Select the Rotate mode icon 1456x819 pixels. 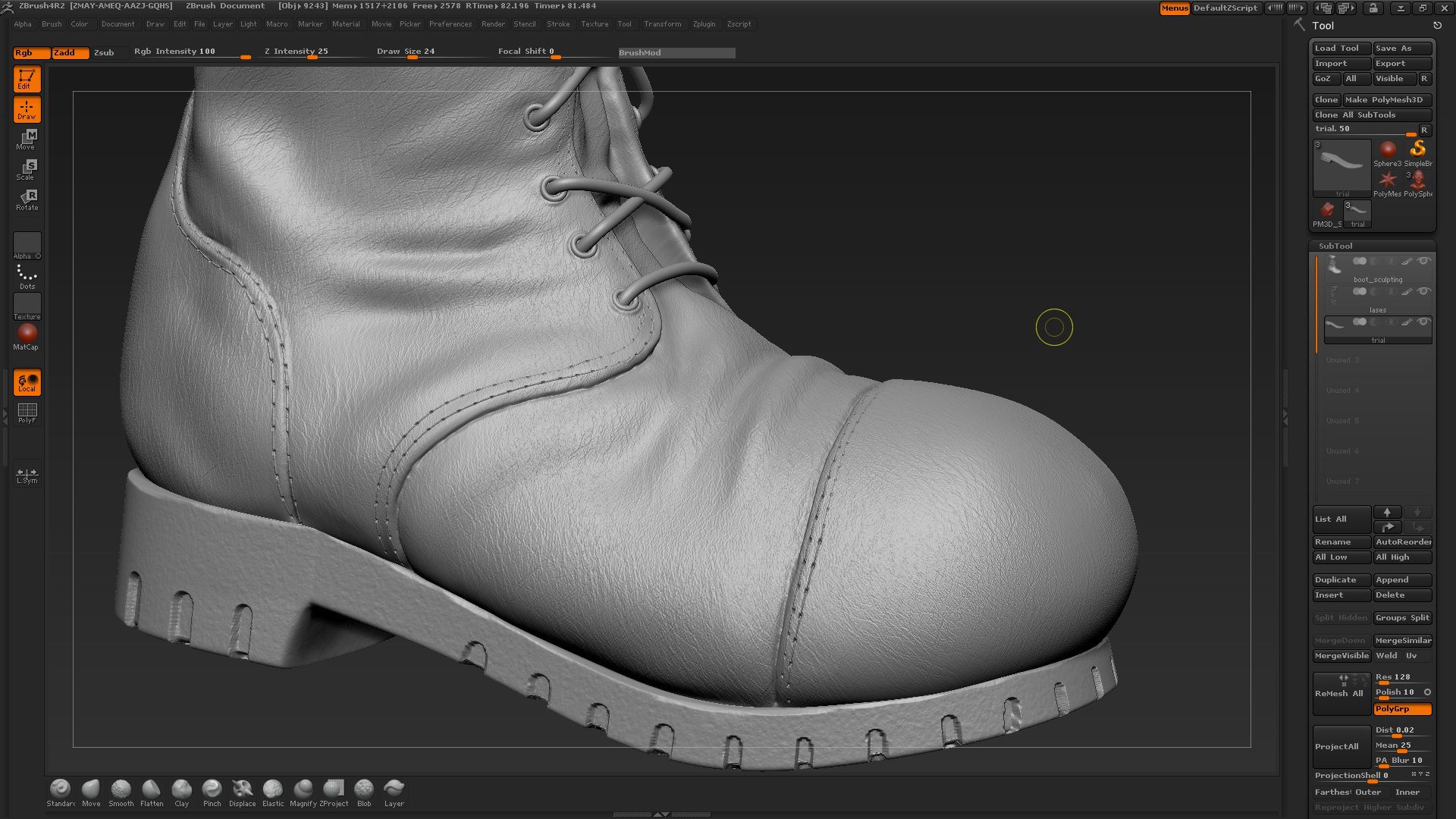(x=27, y=200)
